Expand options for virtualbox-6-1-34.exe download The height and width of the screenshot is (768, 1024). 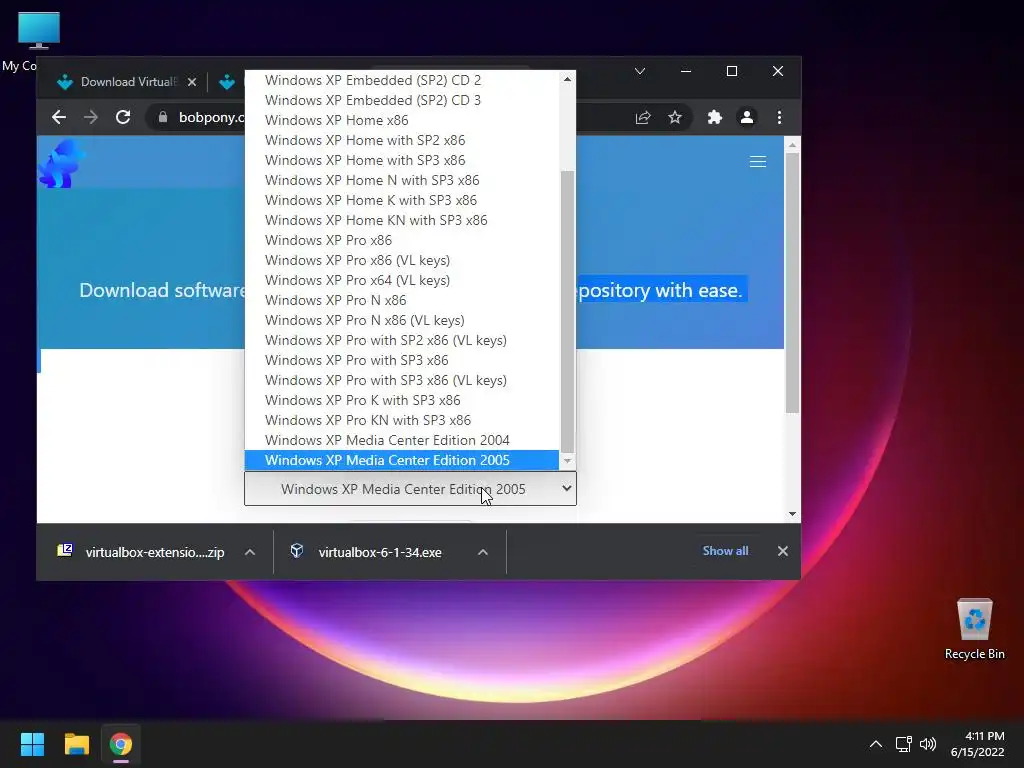tap(483, 552)
